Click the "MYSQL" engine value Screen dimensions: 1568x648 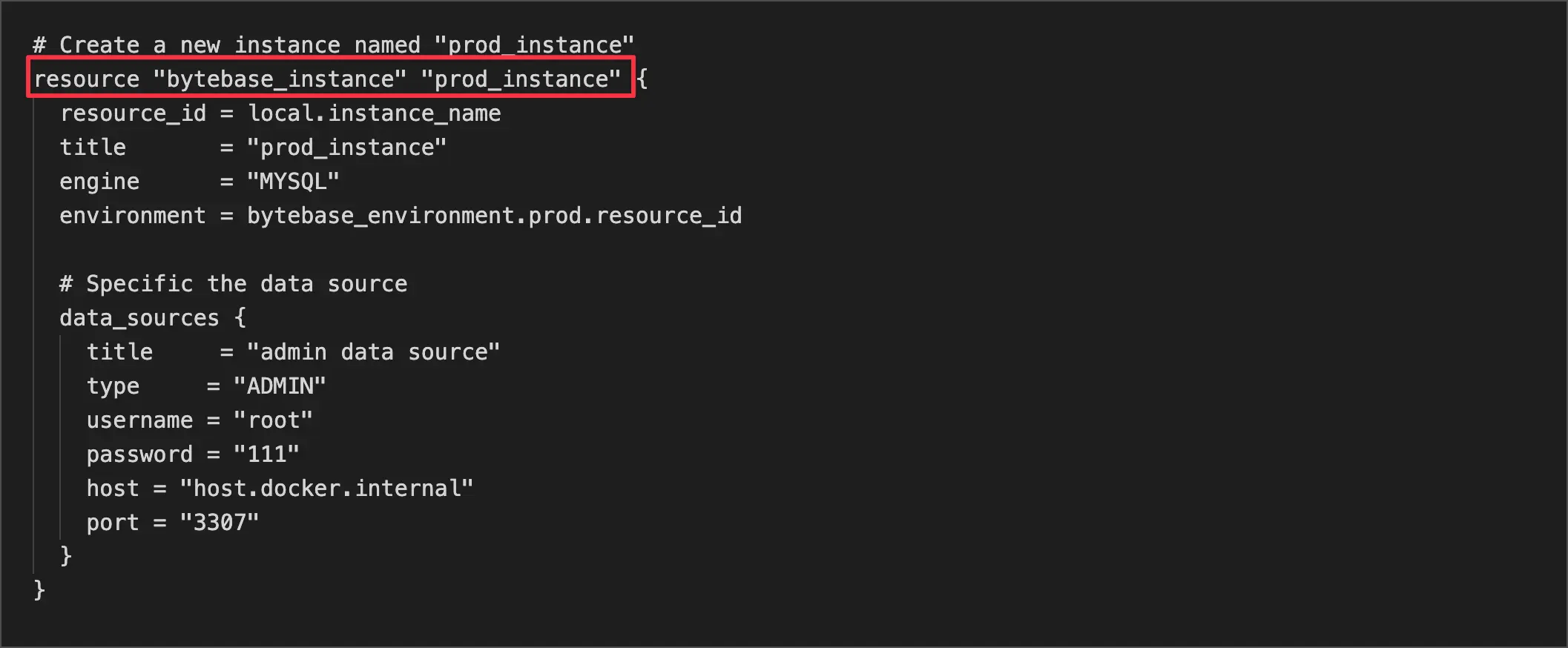[293, 182]
